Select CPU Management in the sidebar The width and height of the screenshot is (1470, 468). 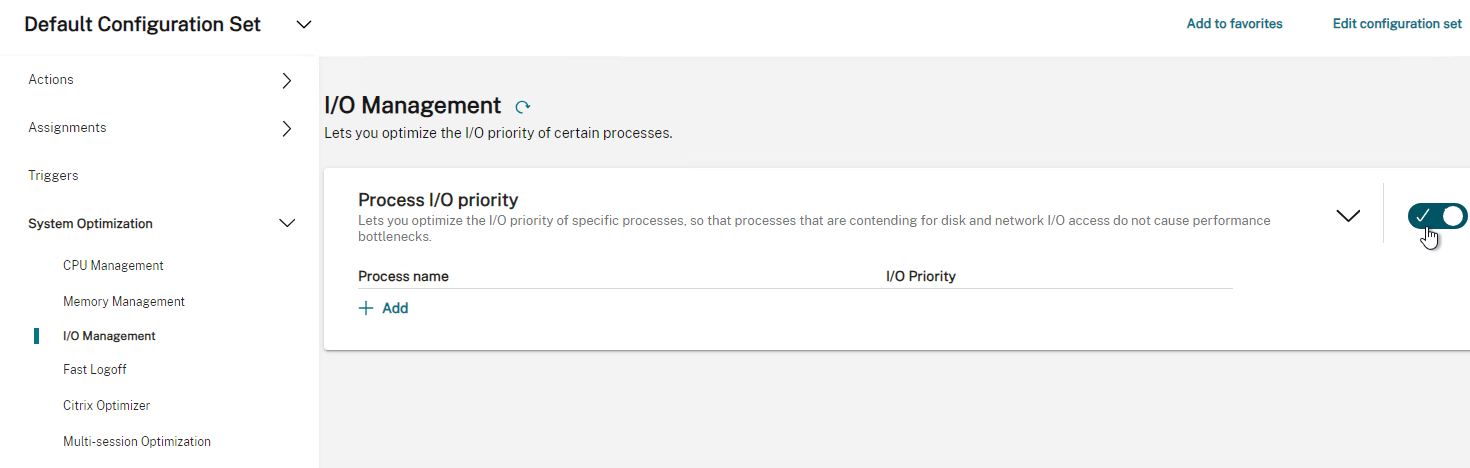pos(113,265)
